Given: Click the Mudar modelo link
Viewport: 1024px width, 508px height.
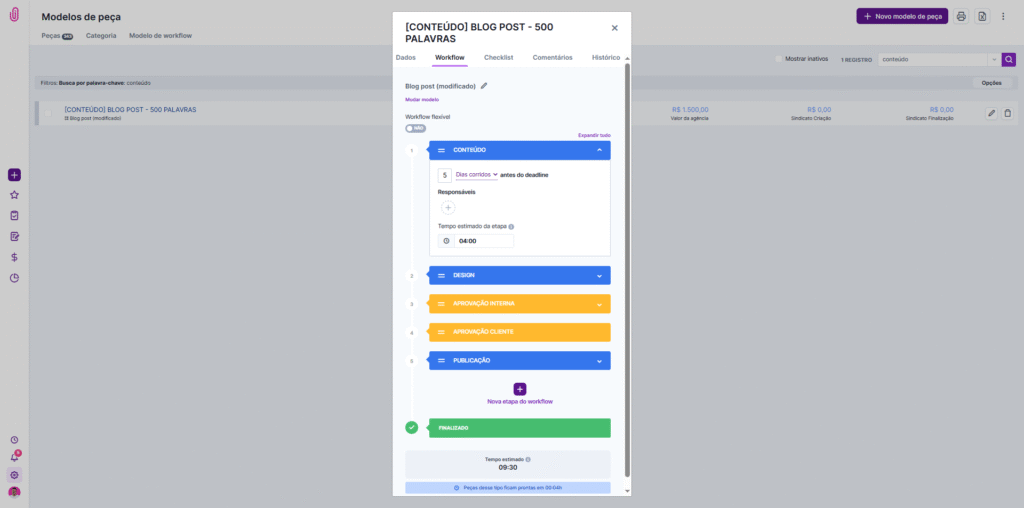Looking at the screenshot, I should 421,100.
